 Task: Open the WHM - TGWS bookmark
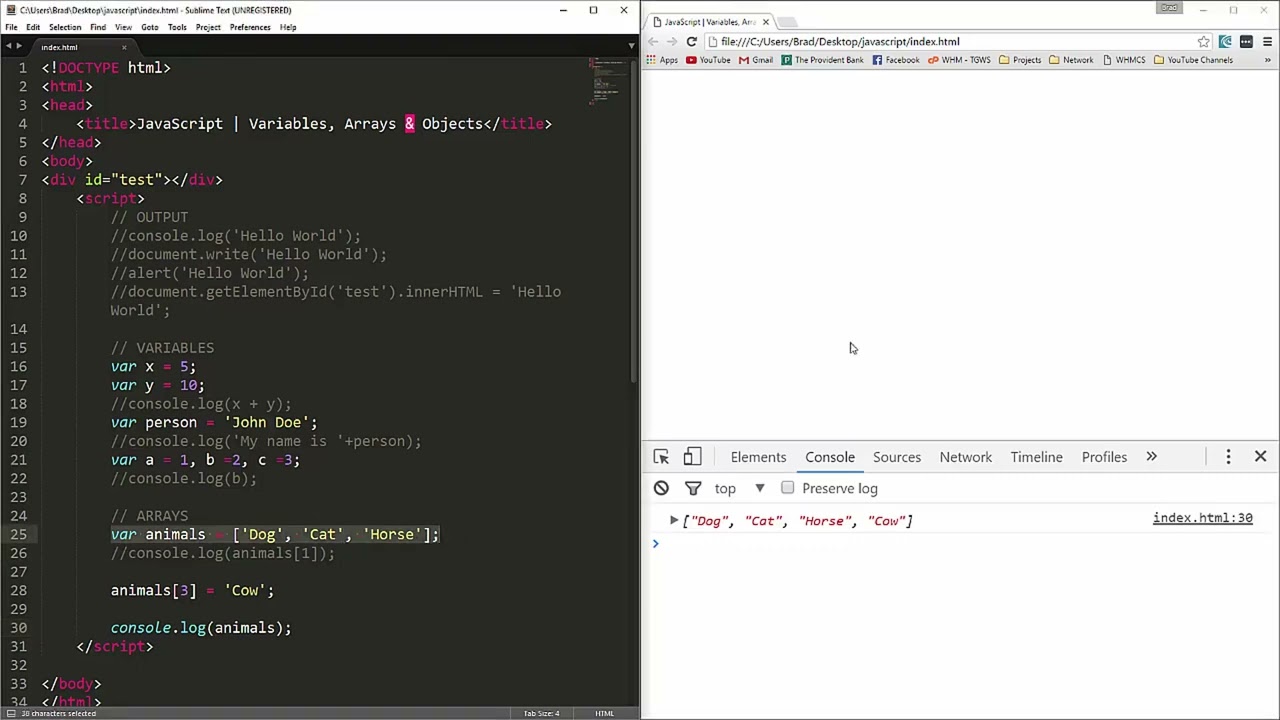pos(959,60)
